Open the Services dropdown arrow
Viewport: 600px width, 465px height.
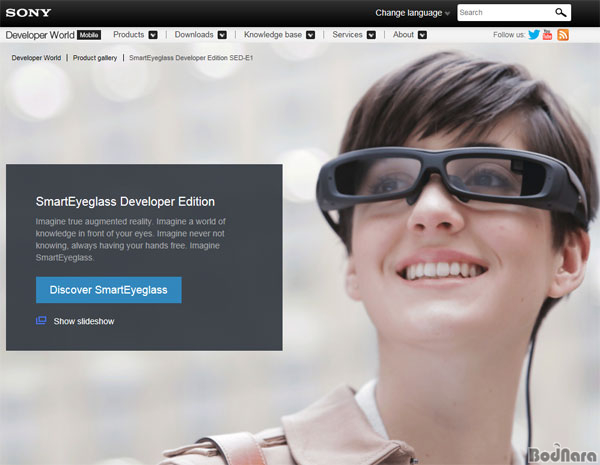point(371,35)
